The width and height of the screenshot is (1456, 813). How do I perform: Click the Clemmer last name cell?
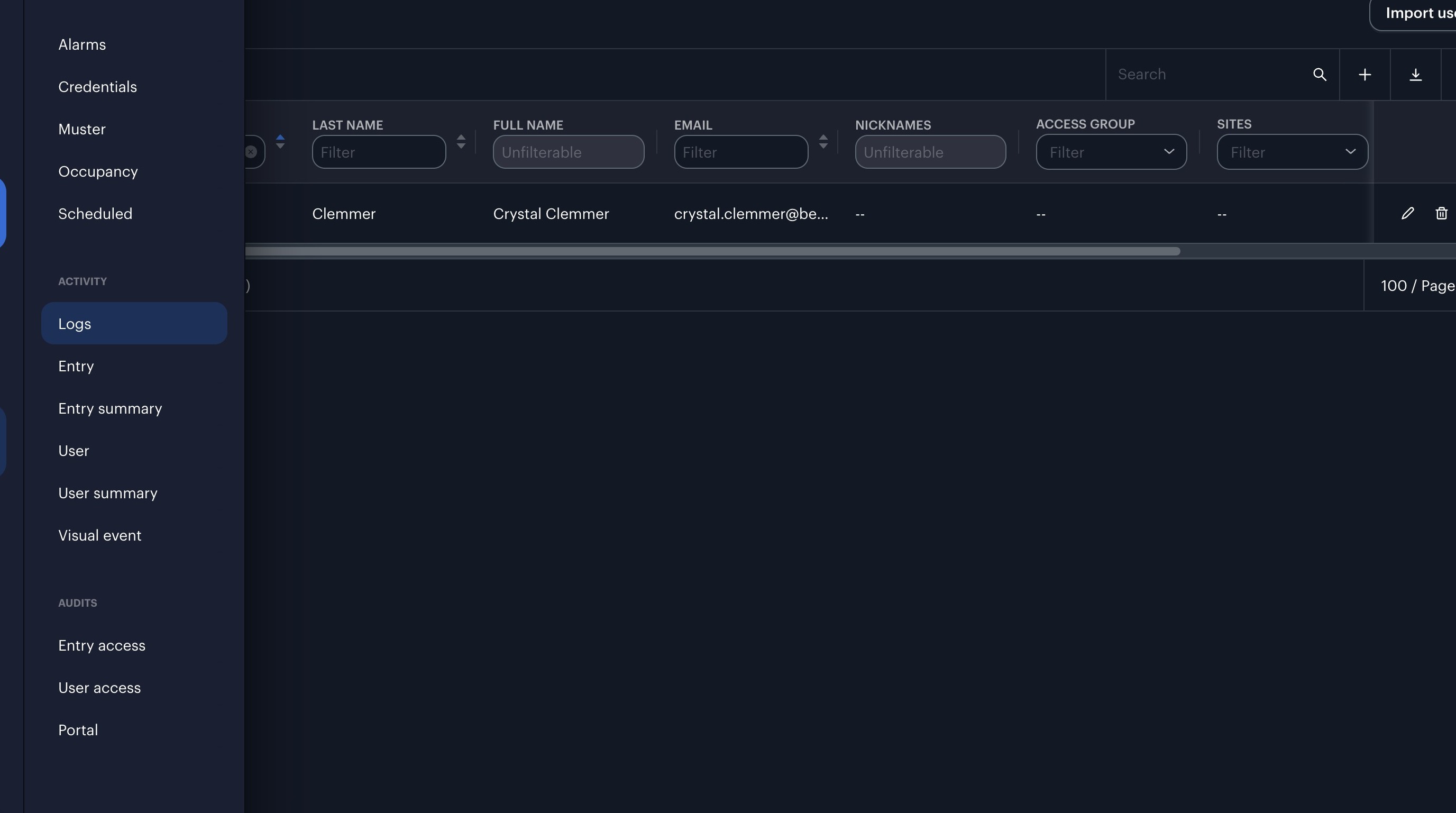click(344, 214)
